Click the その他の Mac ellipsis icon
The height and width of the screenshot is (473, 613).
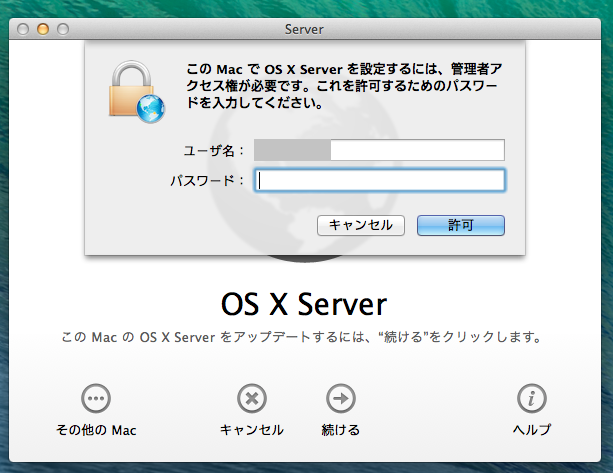point(96,398)
